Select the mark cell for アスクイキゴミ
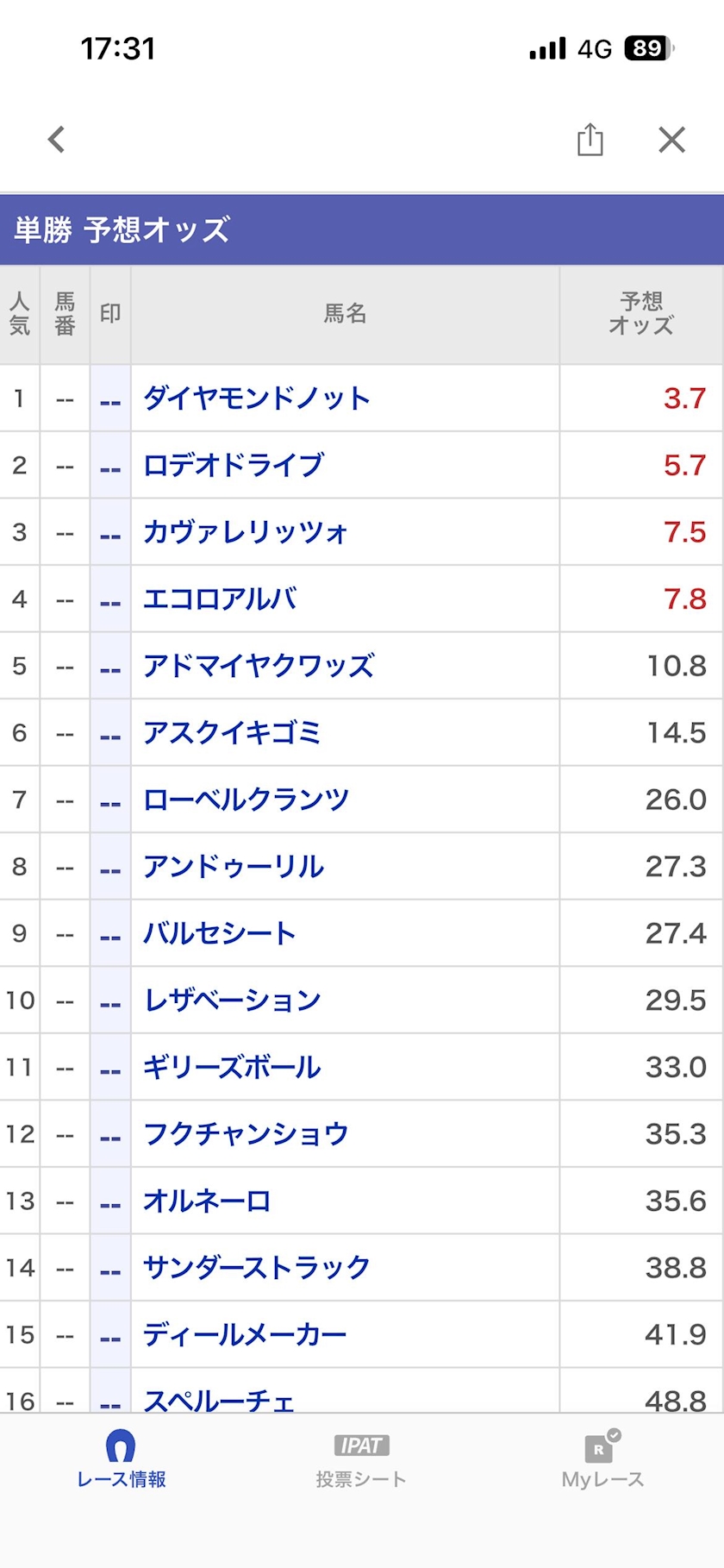 (x=110, y=733)
